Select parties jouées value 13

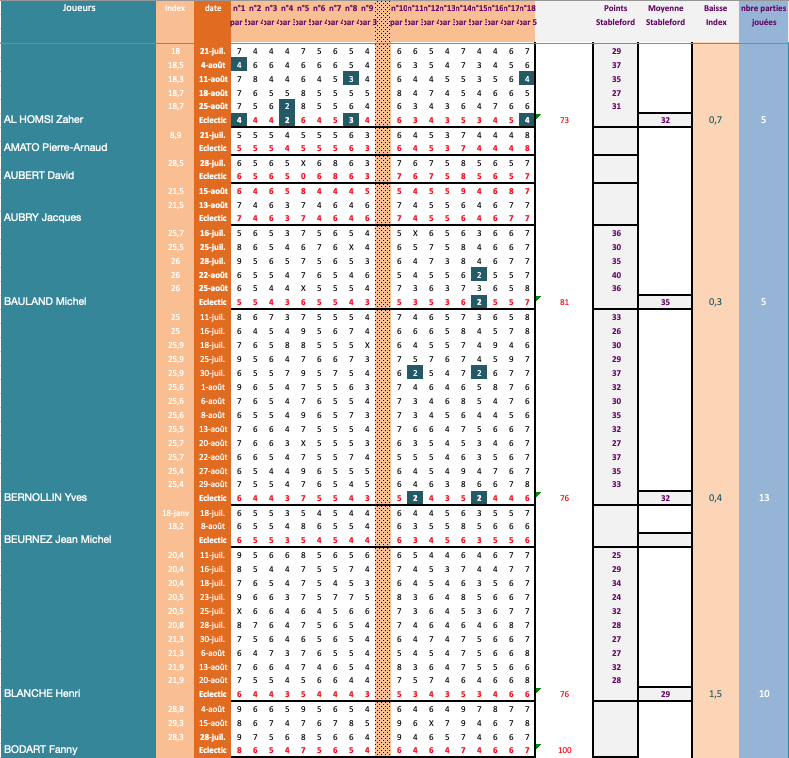764,498
